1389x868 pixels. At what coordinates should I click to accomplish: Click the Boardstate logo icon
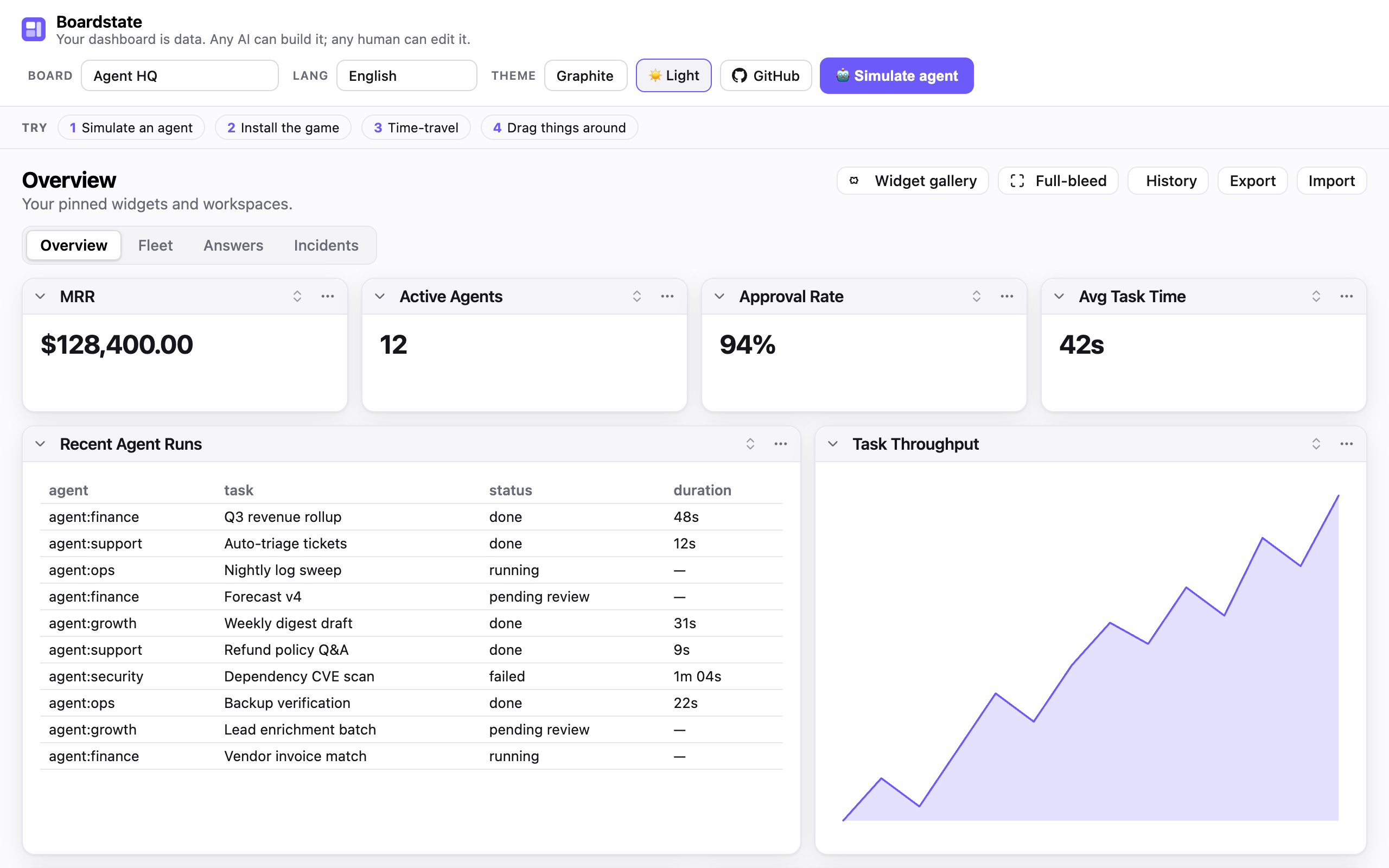pos(33,29)
